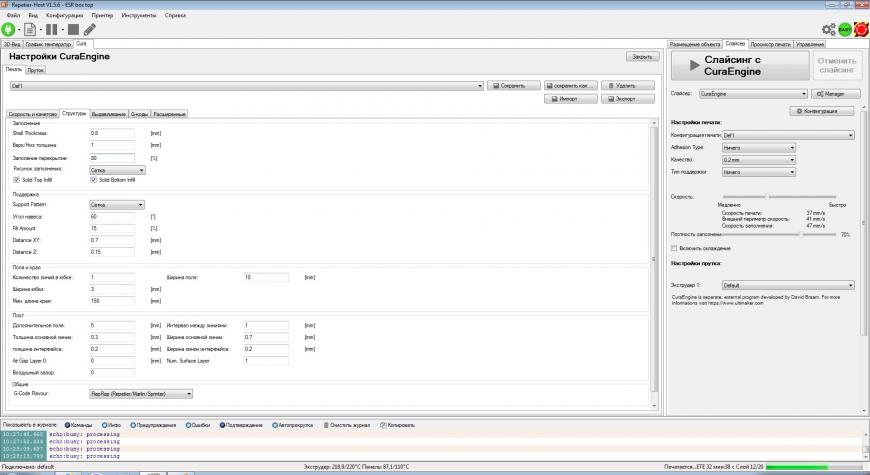The height and width of the screenshot is (475, 870).
Task: Switch to the Выдавливание tab
Action: (109, 114)
